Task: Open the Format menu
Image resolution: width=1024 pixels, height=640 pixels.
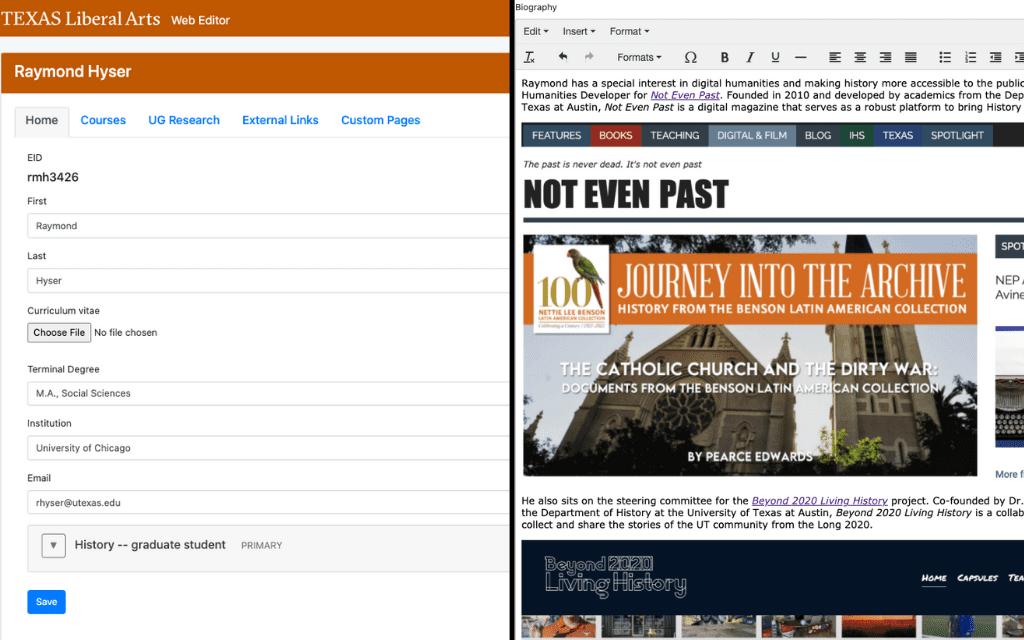Action: [x=629, y=31]
